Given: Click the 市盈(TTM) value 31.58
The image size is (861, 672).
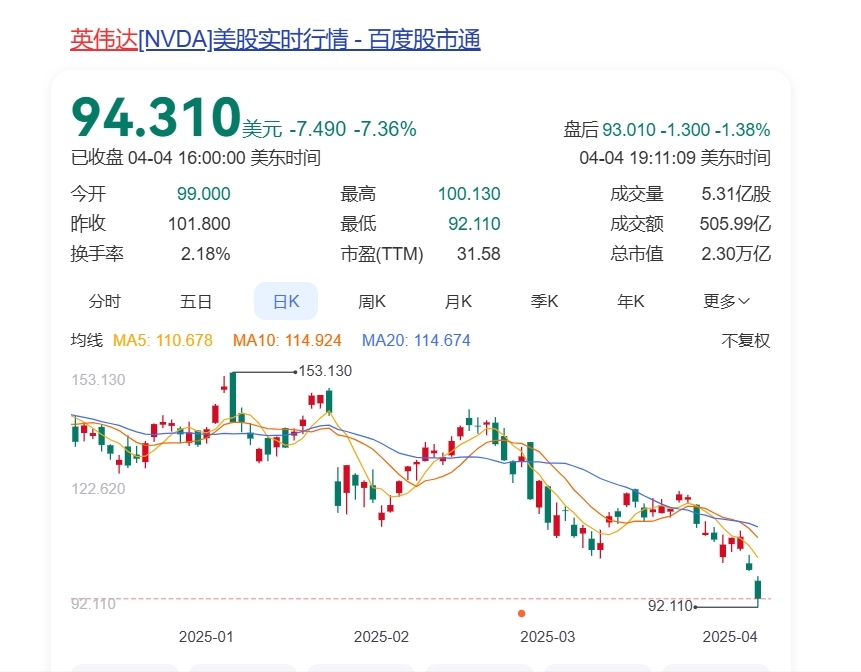Looking at the screenshot, I should pos(479,254).
